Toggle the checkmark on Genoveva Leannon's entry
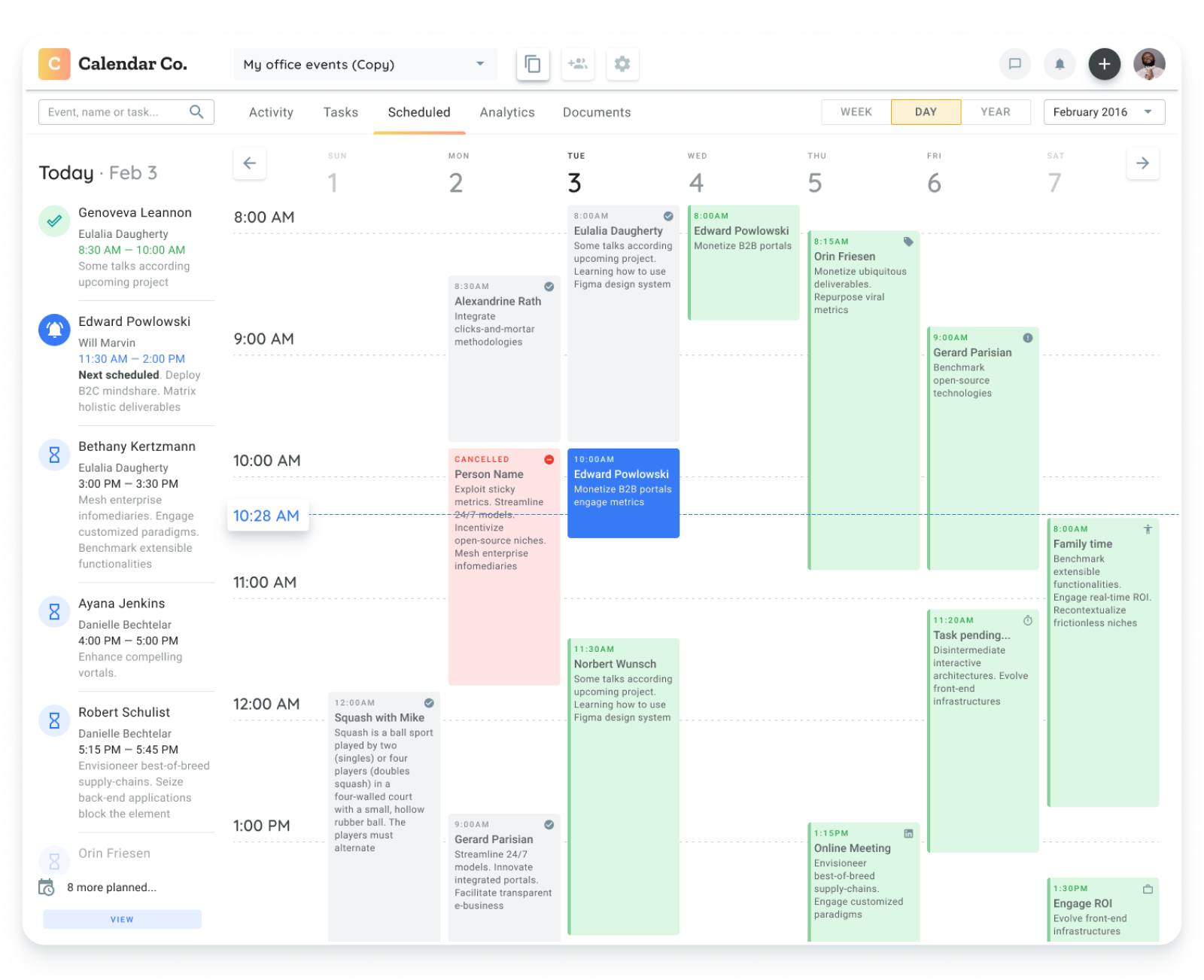This screenshot has width=1204, height=980. pos(53,221)
